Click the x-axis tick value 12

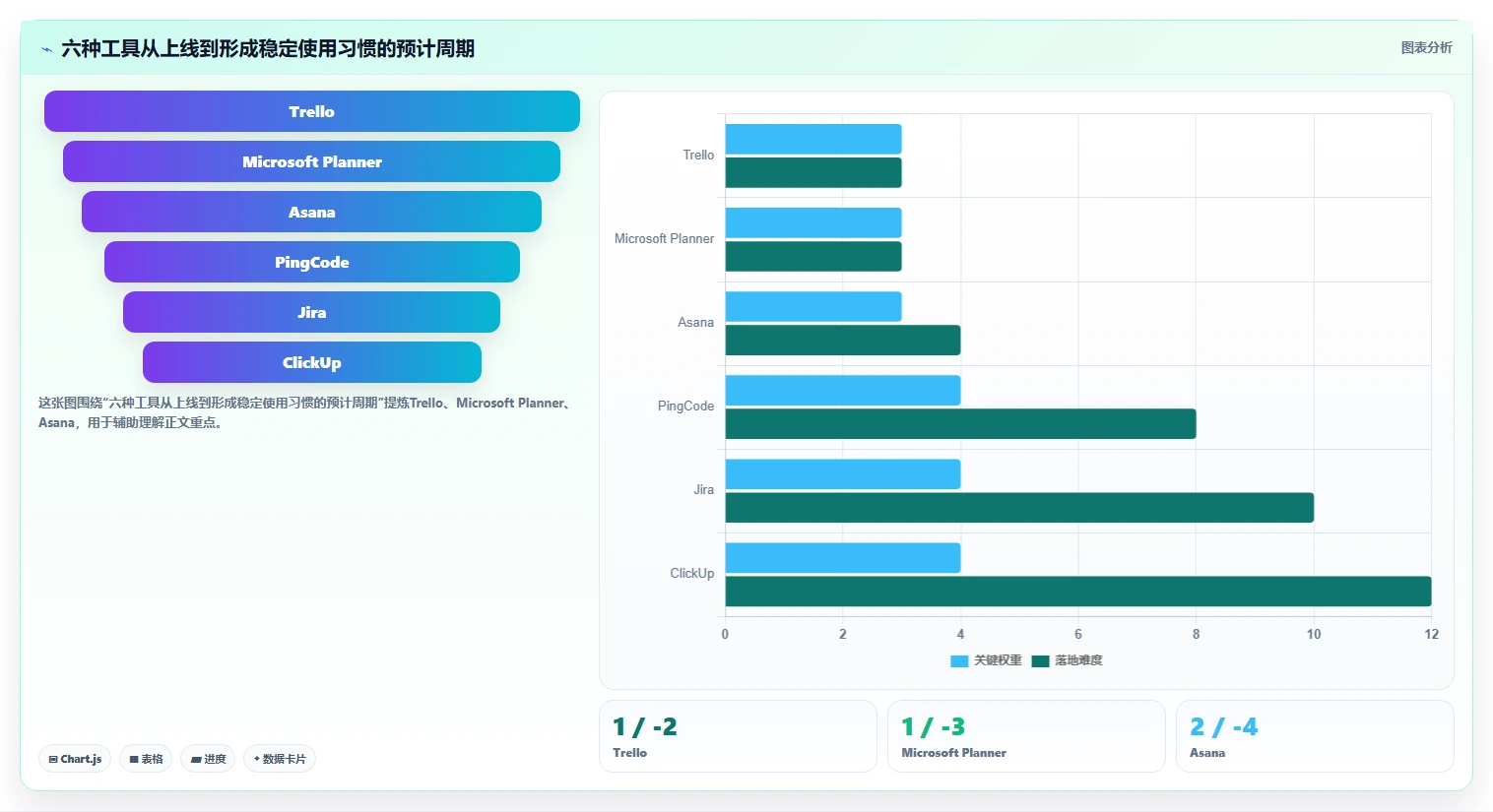click(x=1431, y=634)
